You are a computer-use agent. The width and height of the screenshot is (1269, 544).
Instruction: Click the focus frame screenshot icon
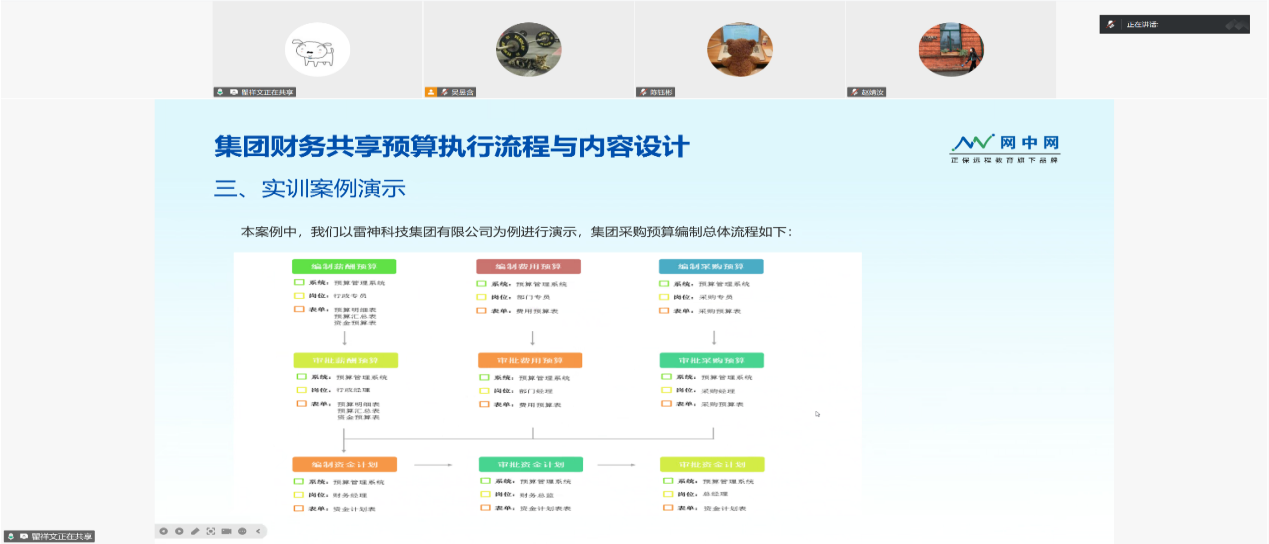coord(211,531)
